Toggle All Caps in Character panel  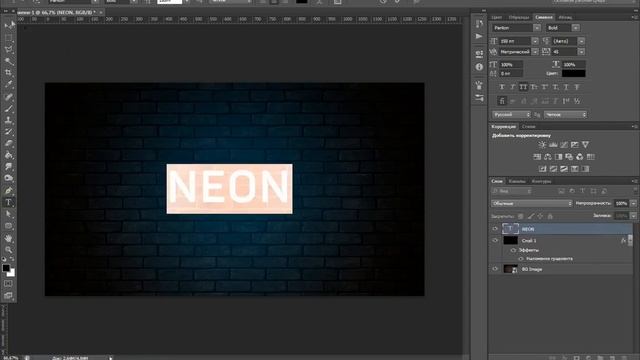click(x=523, y=87)
